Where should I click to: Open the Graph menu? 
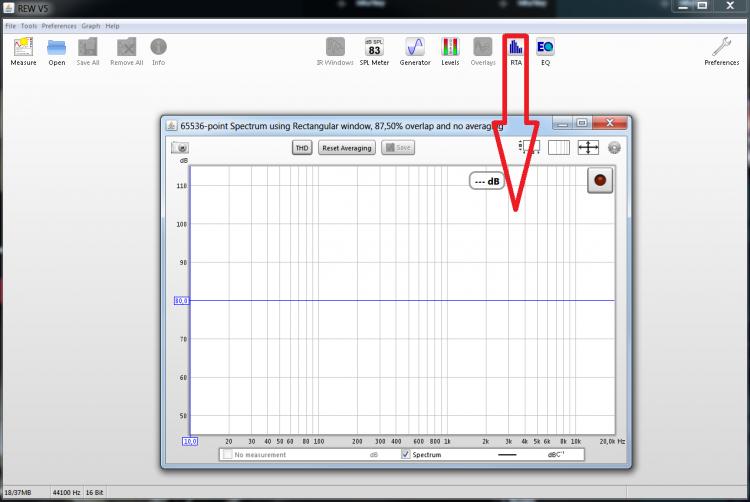tap(91, 26)
